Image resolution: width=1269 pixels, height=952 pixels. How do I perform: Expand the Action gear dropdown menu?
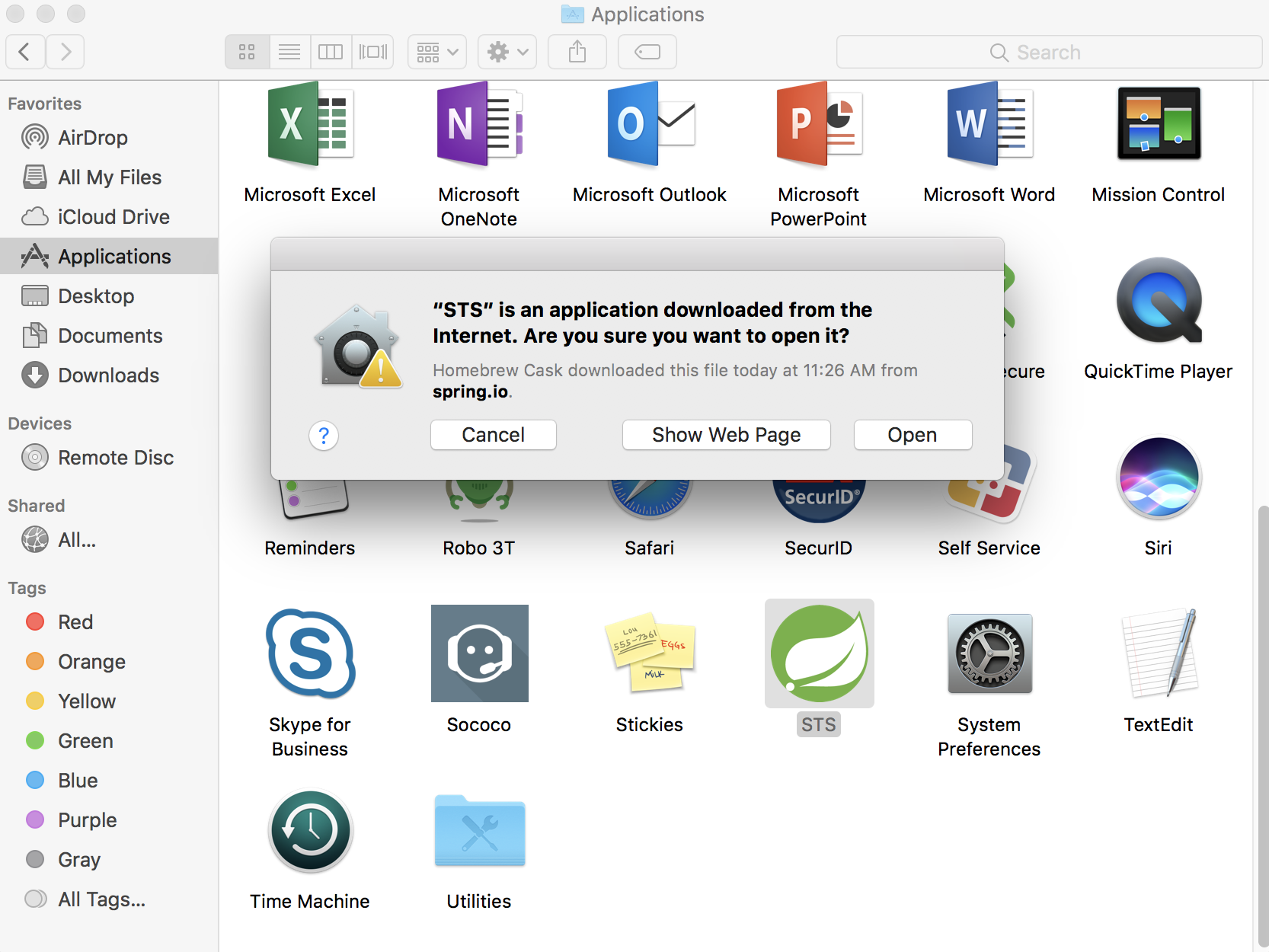[x=507, y=52]
